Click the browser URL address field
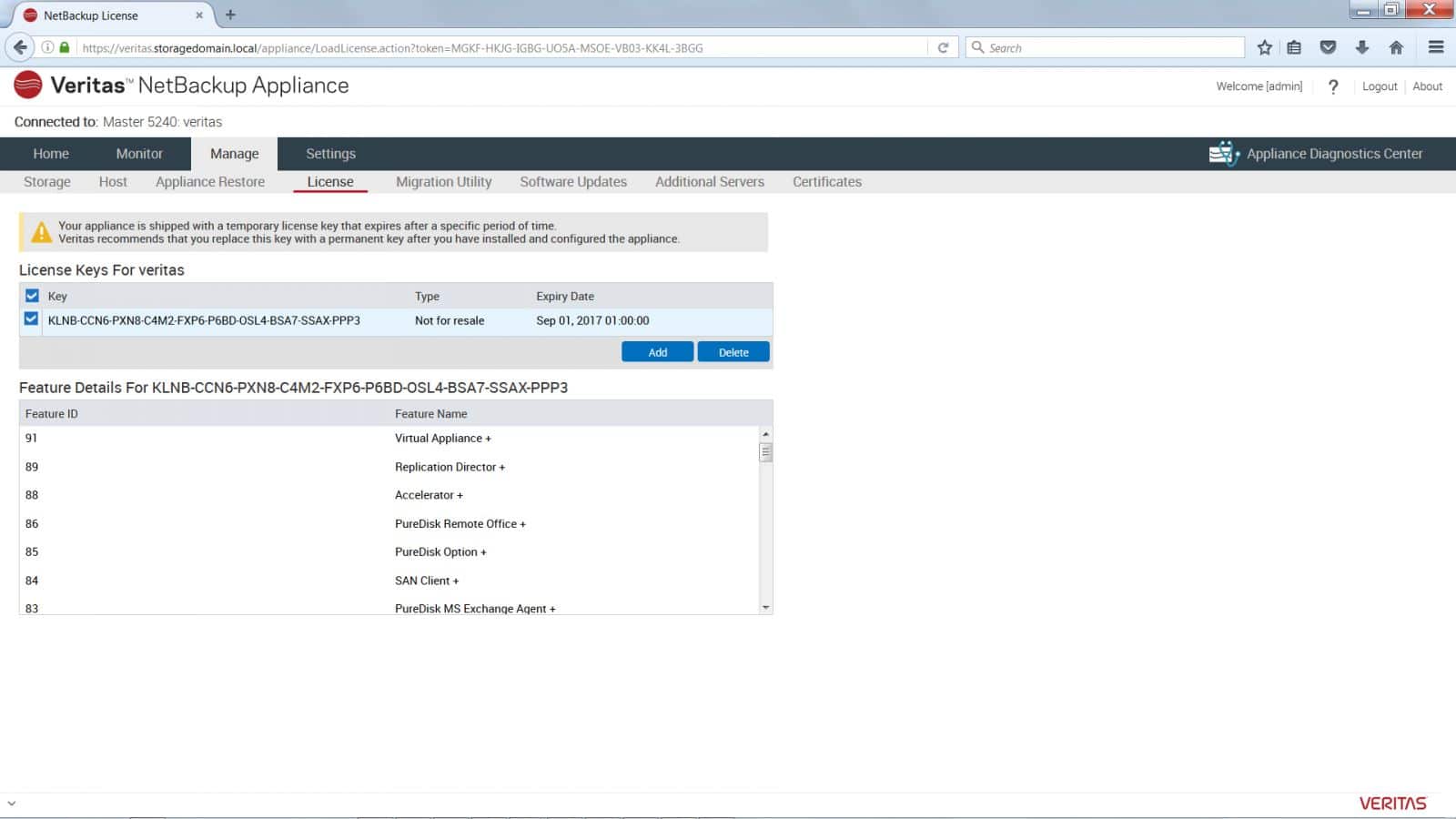The width and height of the screenshot is (1456, 819). [x=503, y=47]
